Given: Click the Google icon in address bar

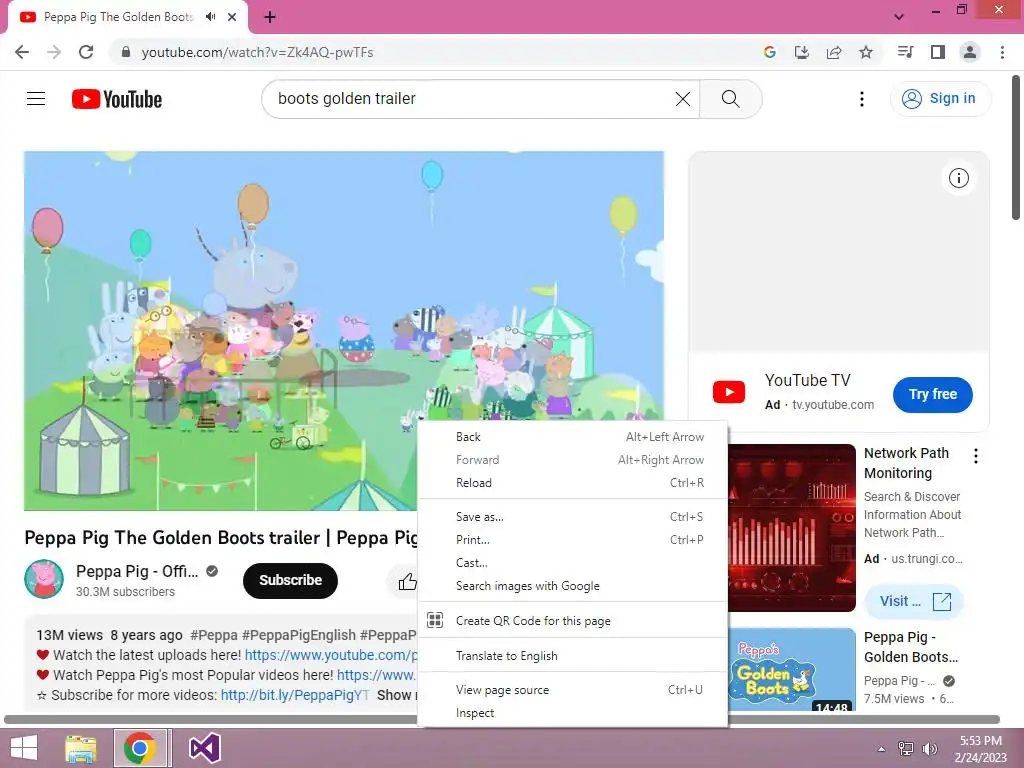Looking at the screenshot, I should 770,52.
